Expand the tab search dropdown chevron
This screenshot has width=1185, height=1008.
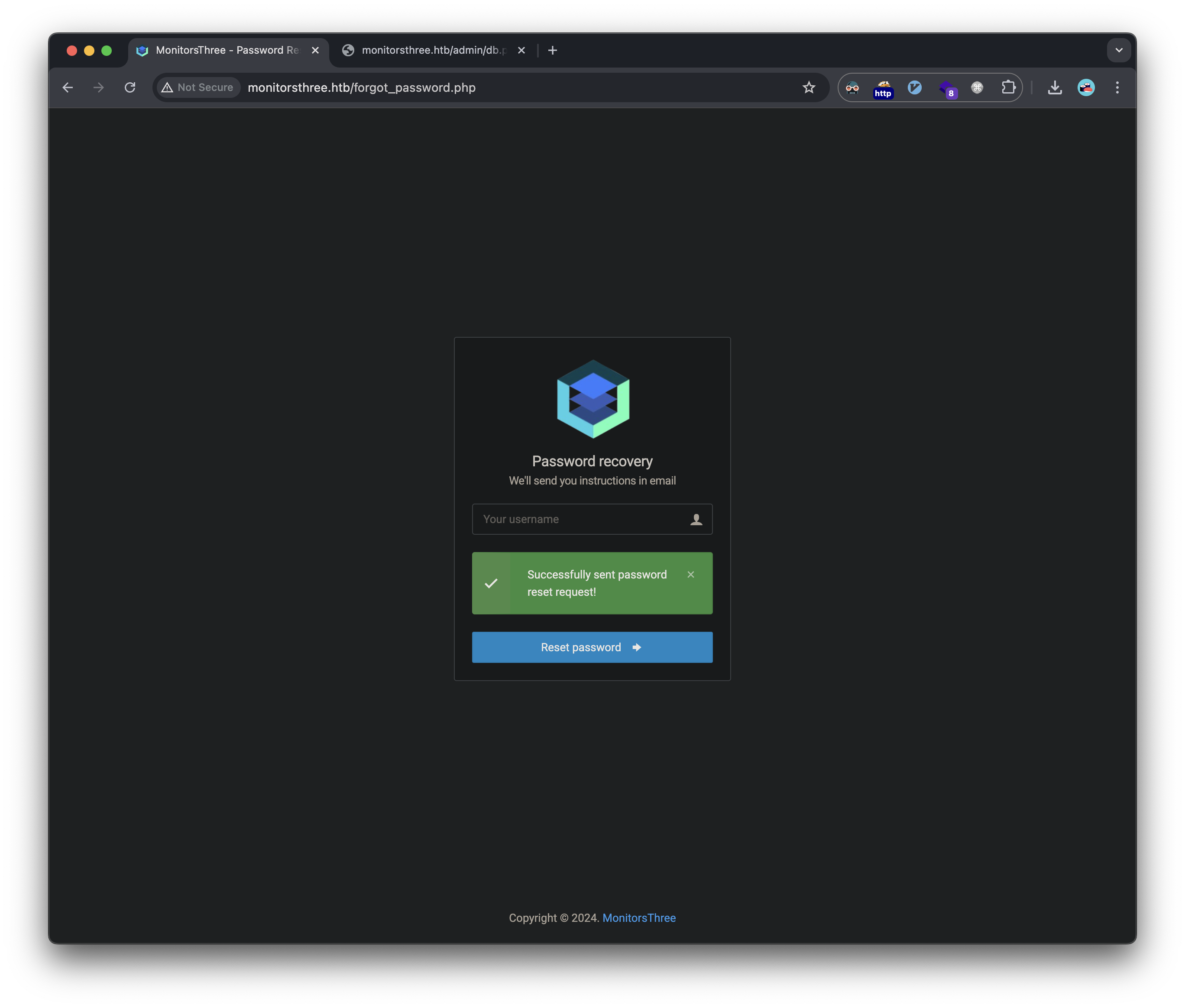(1119, 50)
